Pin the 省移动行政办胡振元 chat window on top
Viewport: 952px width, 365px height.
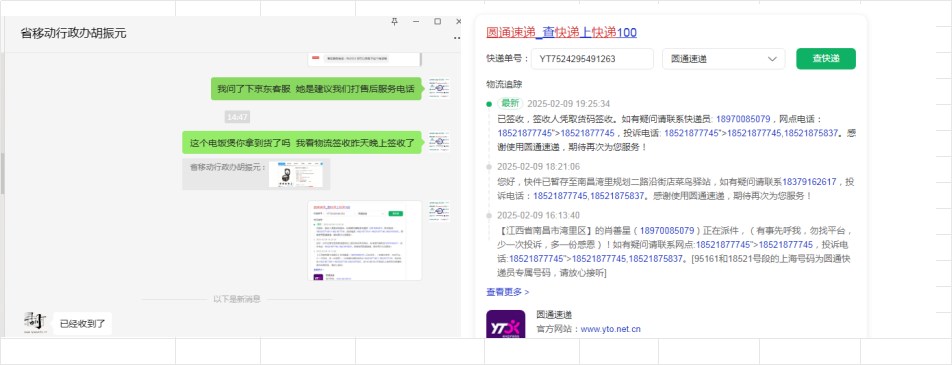tap(395, 21)
